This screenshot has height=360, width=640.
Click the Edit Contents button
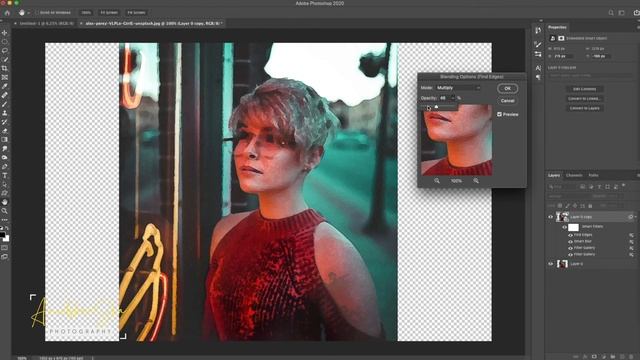(584, 89)
